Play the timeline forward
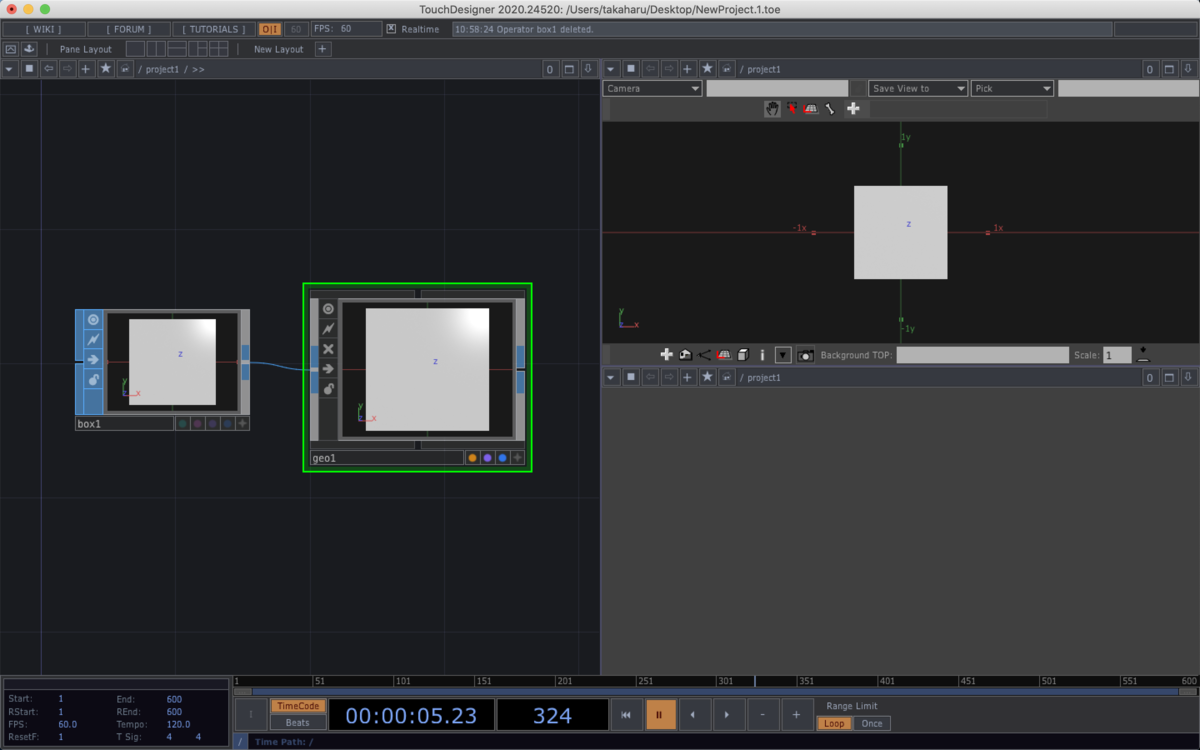Viewport: 1200px width, 750px height. pyautogui.click(x=728, y=715)
